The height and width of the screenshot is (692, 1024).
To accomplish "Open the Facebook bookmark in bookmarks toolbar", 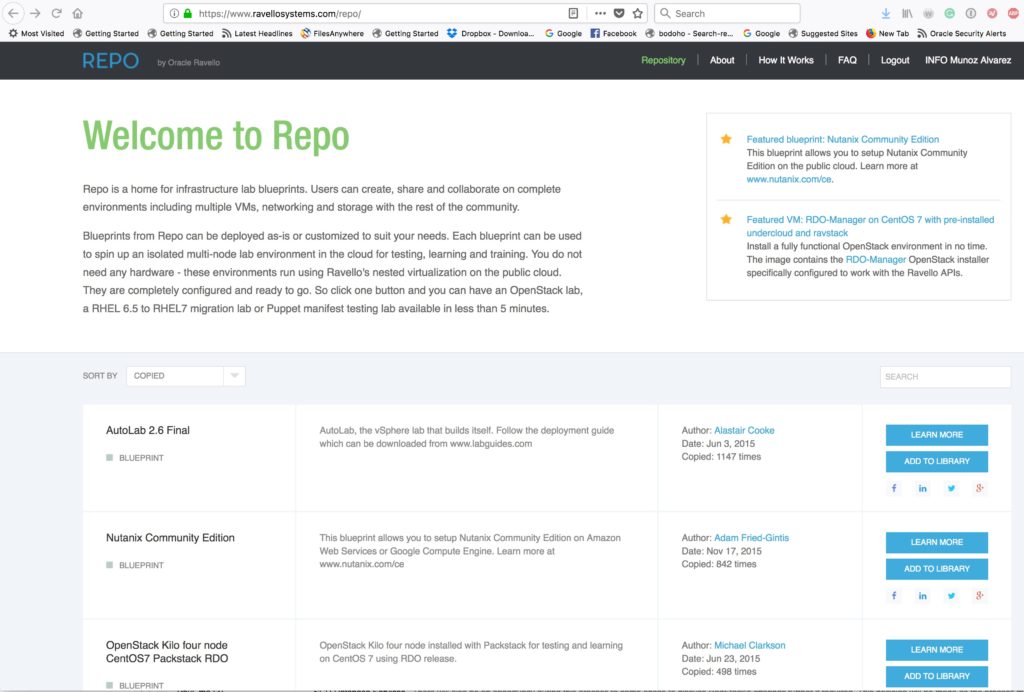I will 613,33.
